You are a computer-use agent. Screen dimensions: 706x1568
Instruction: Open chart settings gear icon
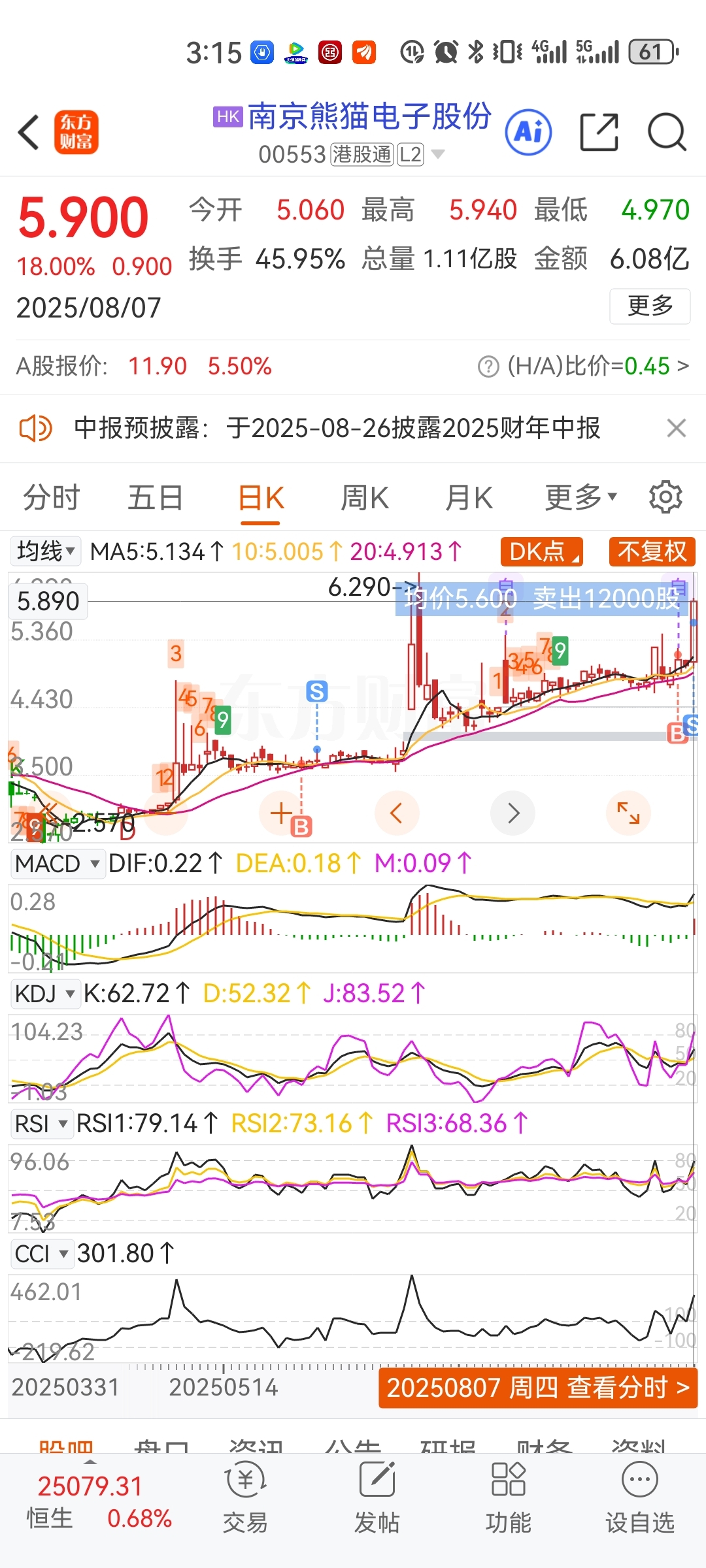[665, 497]
